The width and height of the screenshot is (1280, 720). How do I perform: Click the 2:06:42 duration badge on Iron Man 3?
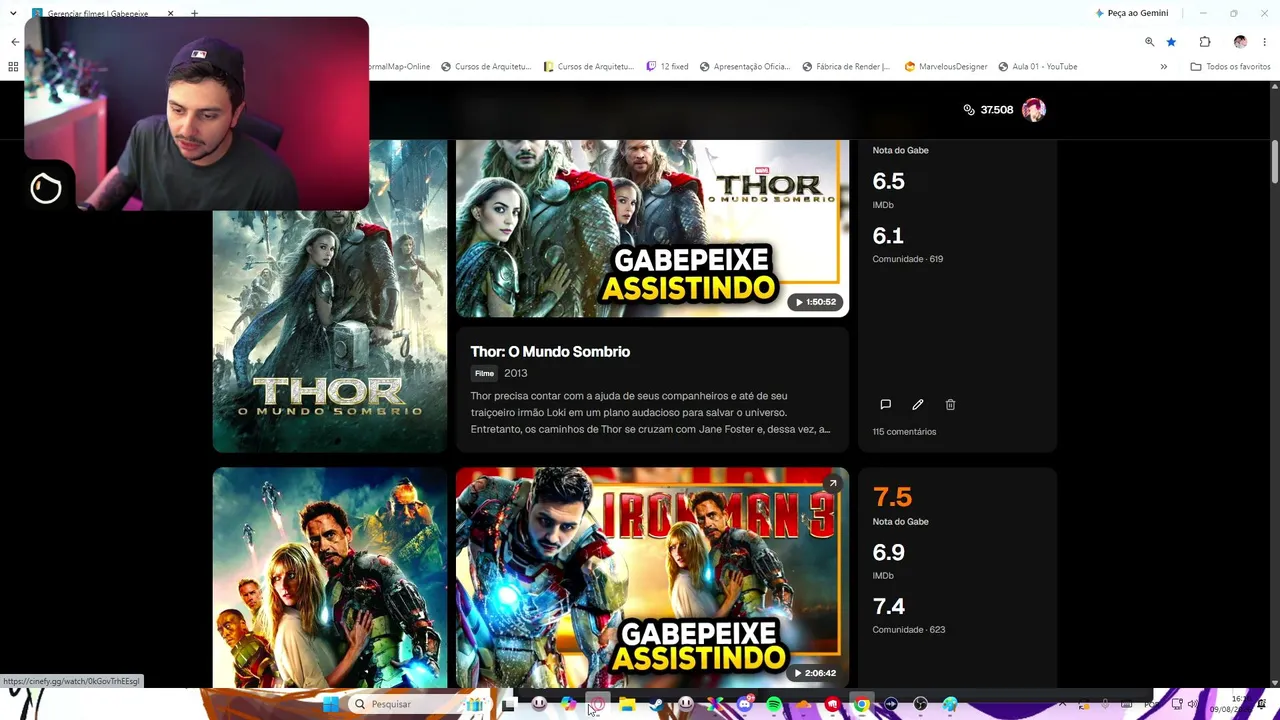(815, 673)
